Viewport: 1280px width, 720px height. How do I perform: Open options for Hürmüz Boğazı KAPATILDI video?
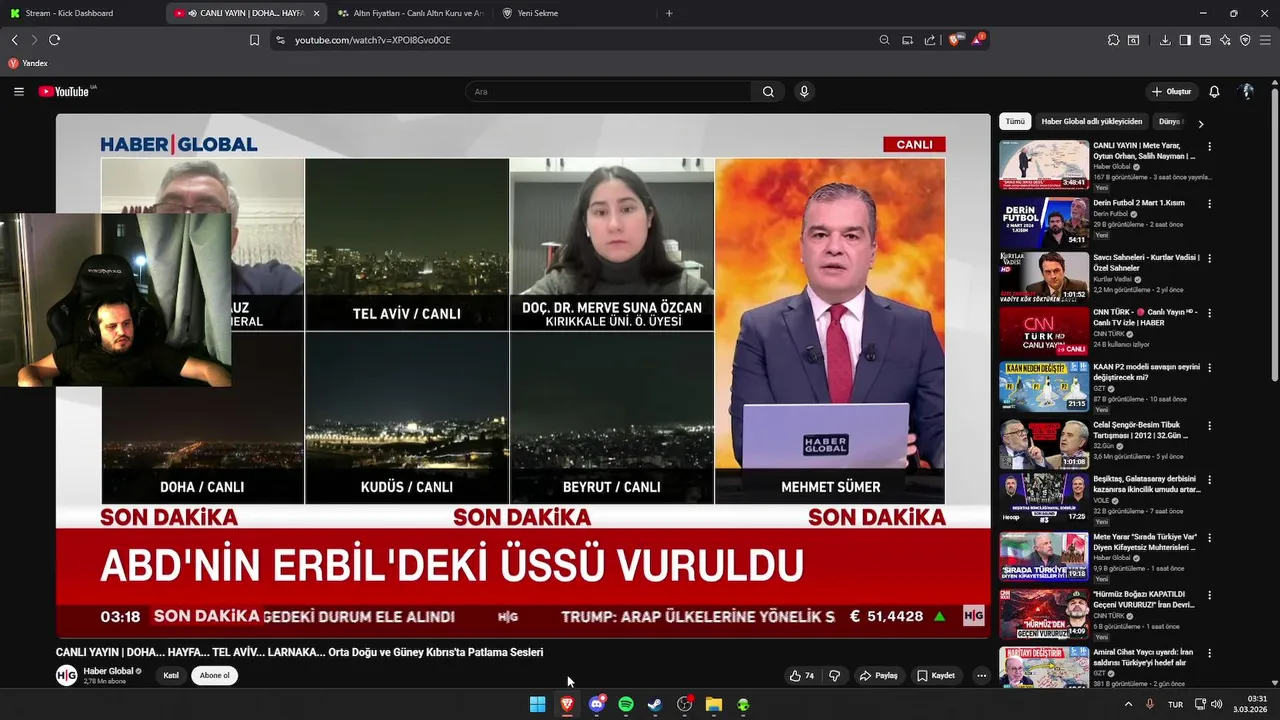pos(1209,594)
